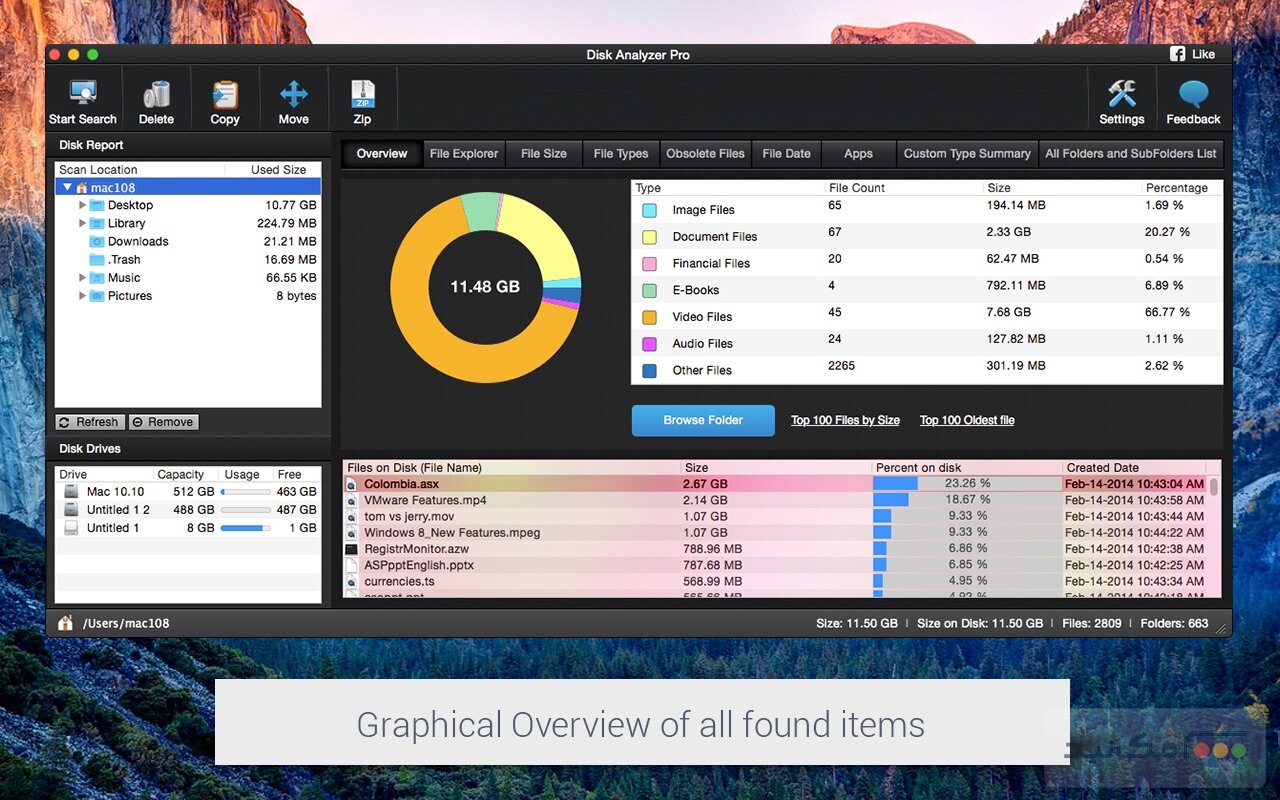Open the Top 100 Files by Size link
Image resolution: width=1280 pixels, height=800 pixels.
(845, 420)
